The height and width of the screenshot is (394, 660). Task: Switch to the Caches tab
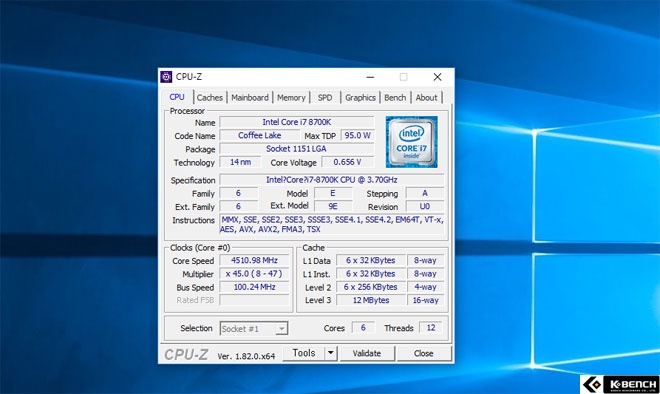tap(210, 98)
